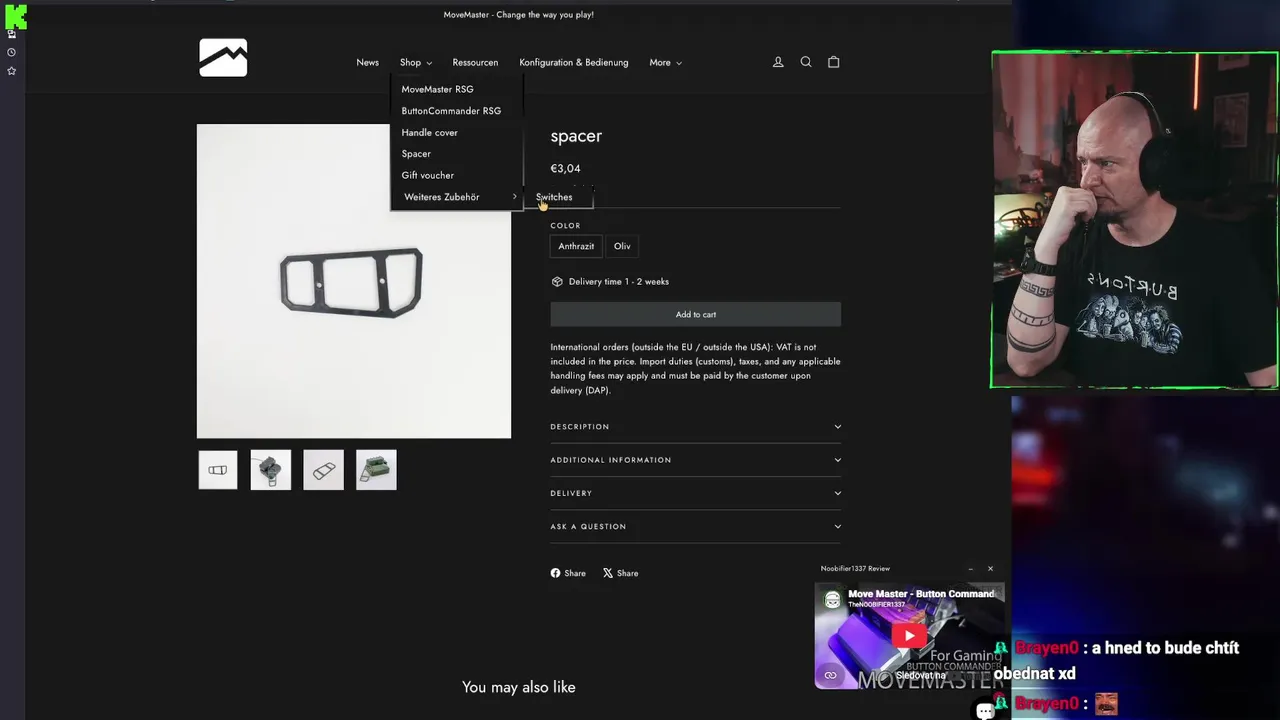Choose Handle cover menu item

pos(429,132)
